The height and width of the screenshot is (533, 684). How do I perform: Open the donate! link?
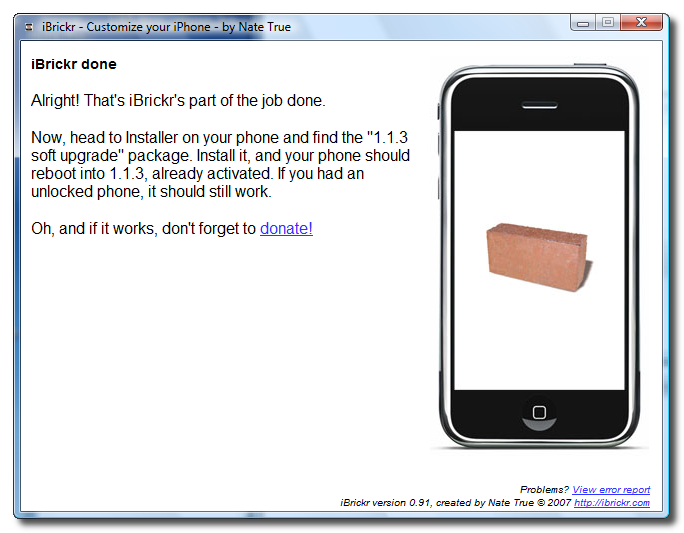click(286, 228)
